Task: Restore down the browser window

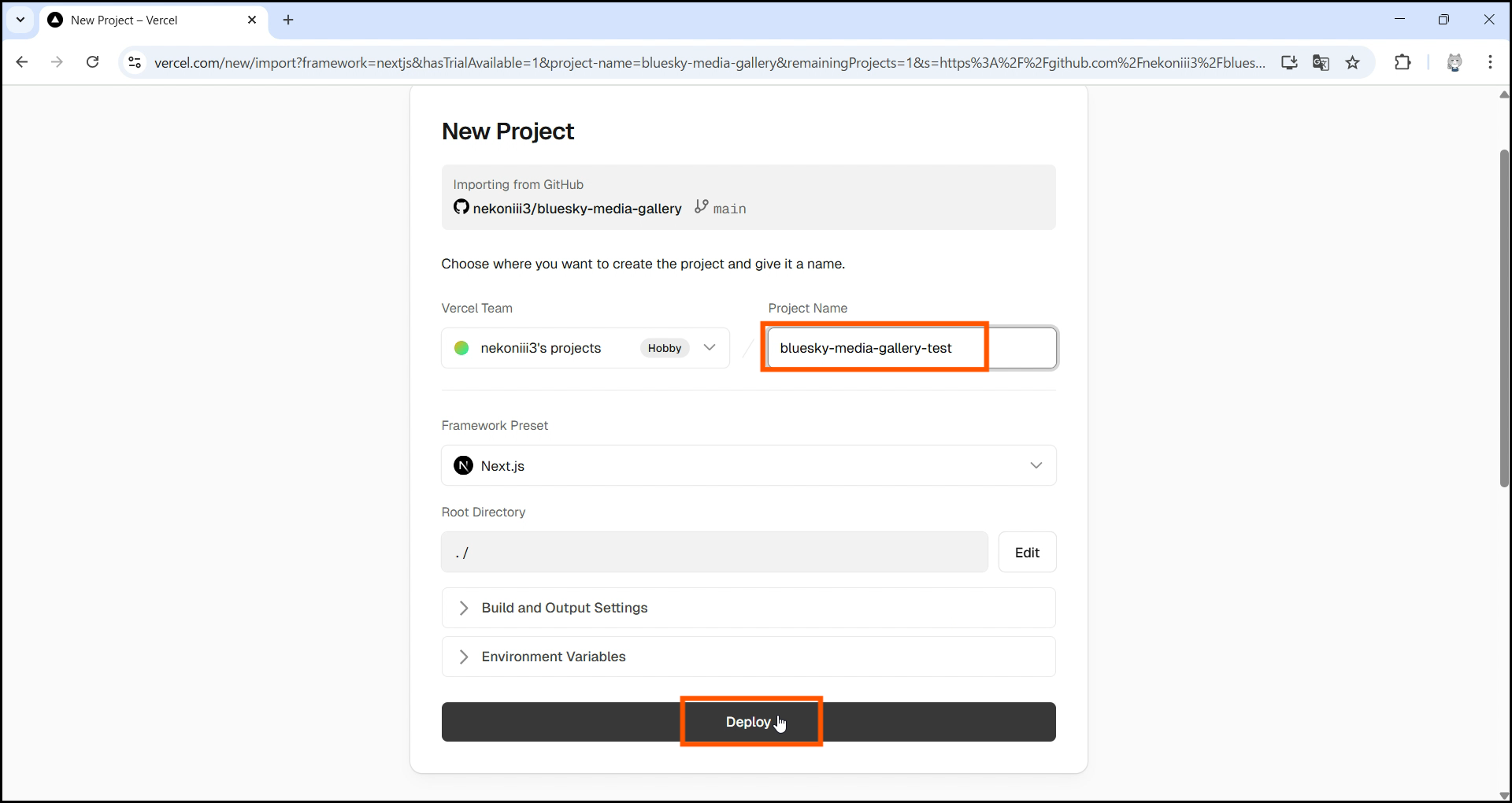Action: (1443, 20)
